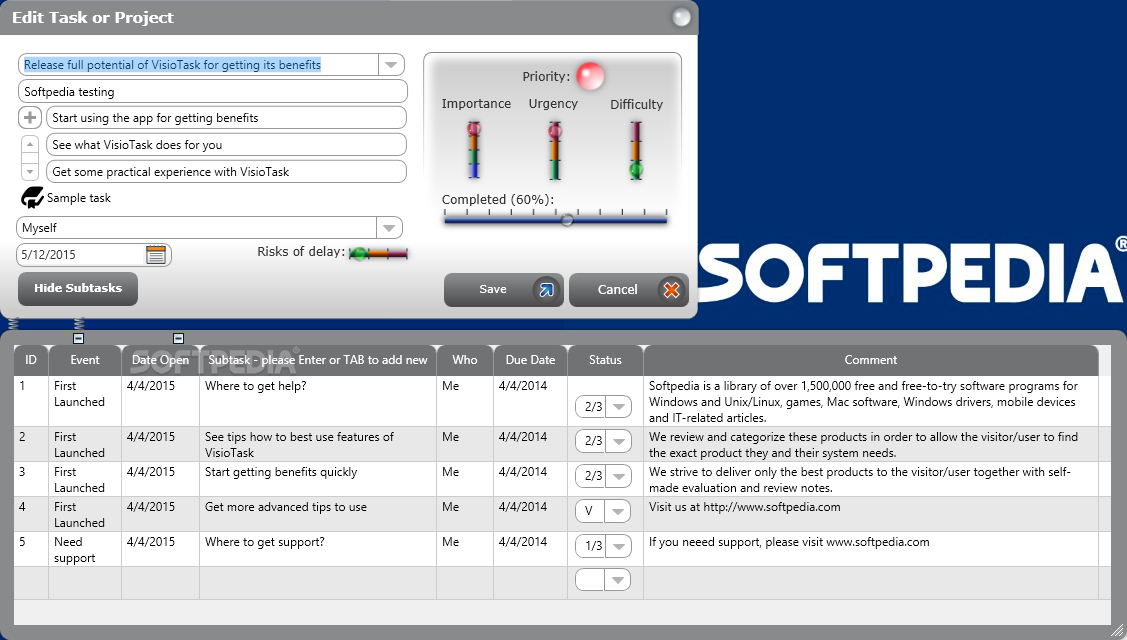Move the Completed percentage slider handle
Viewport: 1127px width, 640px height.
coord(567,220)
